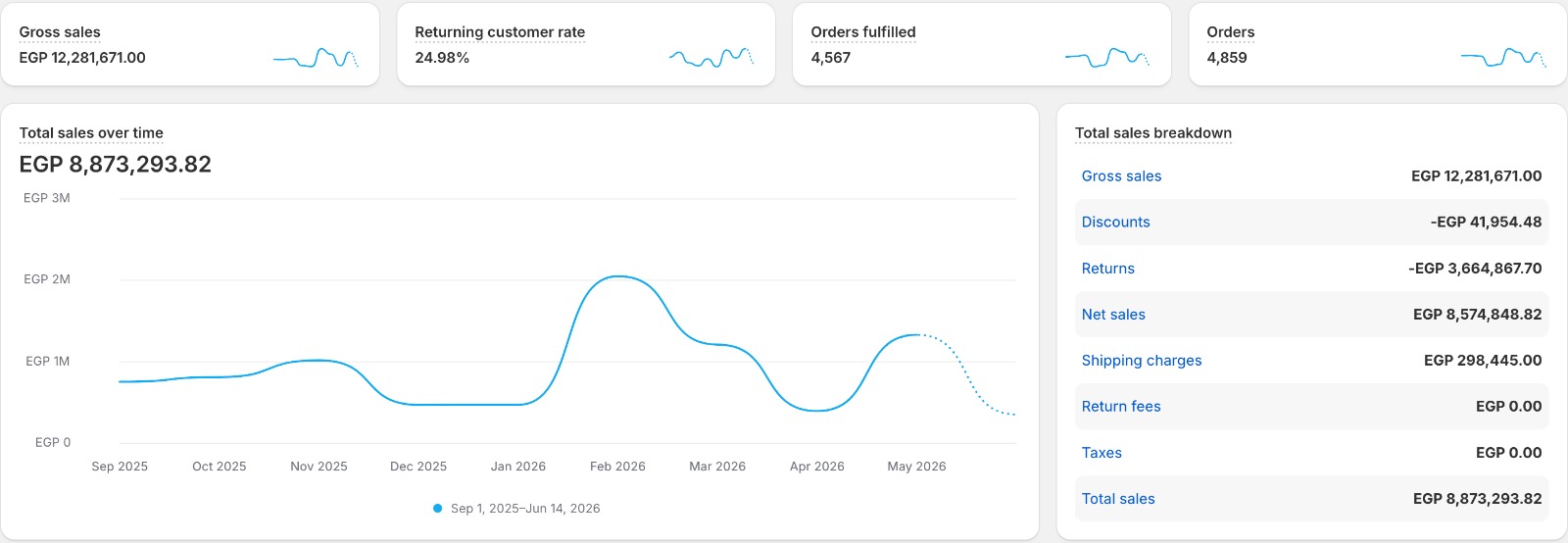Open the Return fees breakdown link
Viewport: 1568px width, 543px height.
coord(1121,407)
